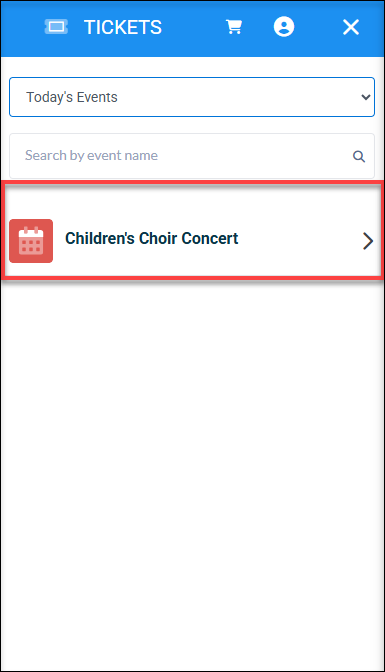
Task: Open the user account profile icon
Action: point(284,27)
